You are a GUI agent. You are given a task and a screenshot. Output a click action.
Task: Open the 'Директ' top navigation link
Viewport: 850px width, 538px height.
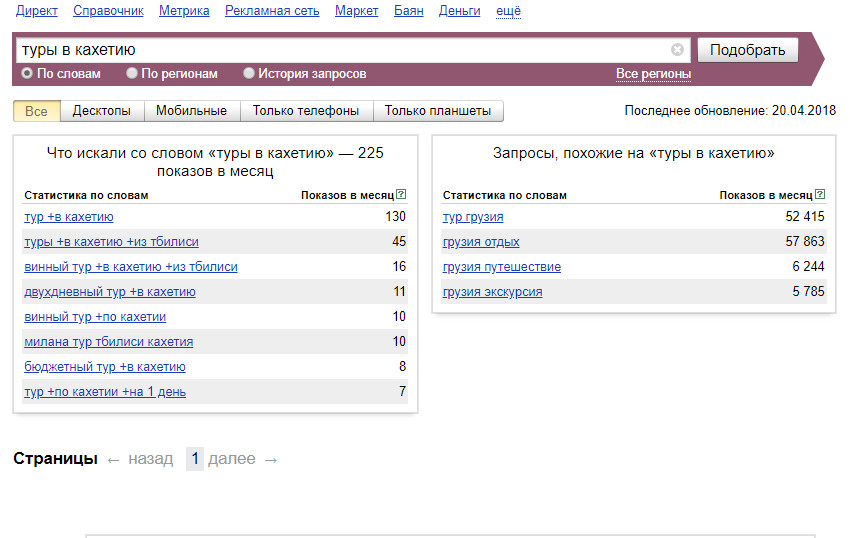(36, 10)
